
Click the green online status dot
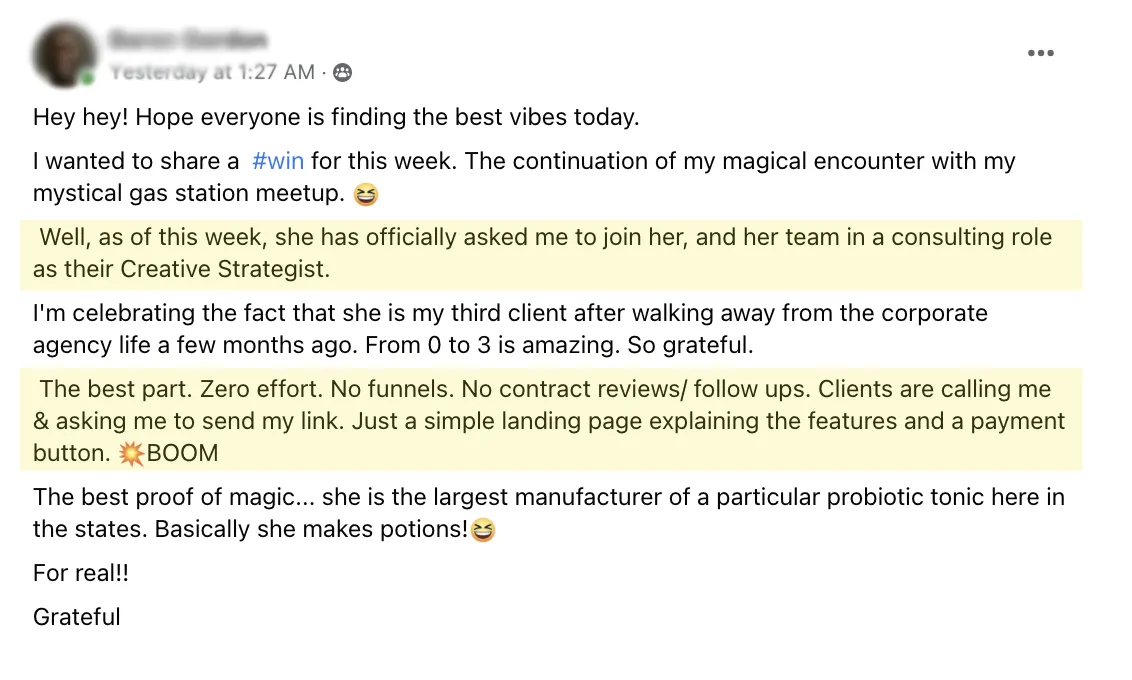coord(88,78)
